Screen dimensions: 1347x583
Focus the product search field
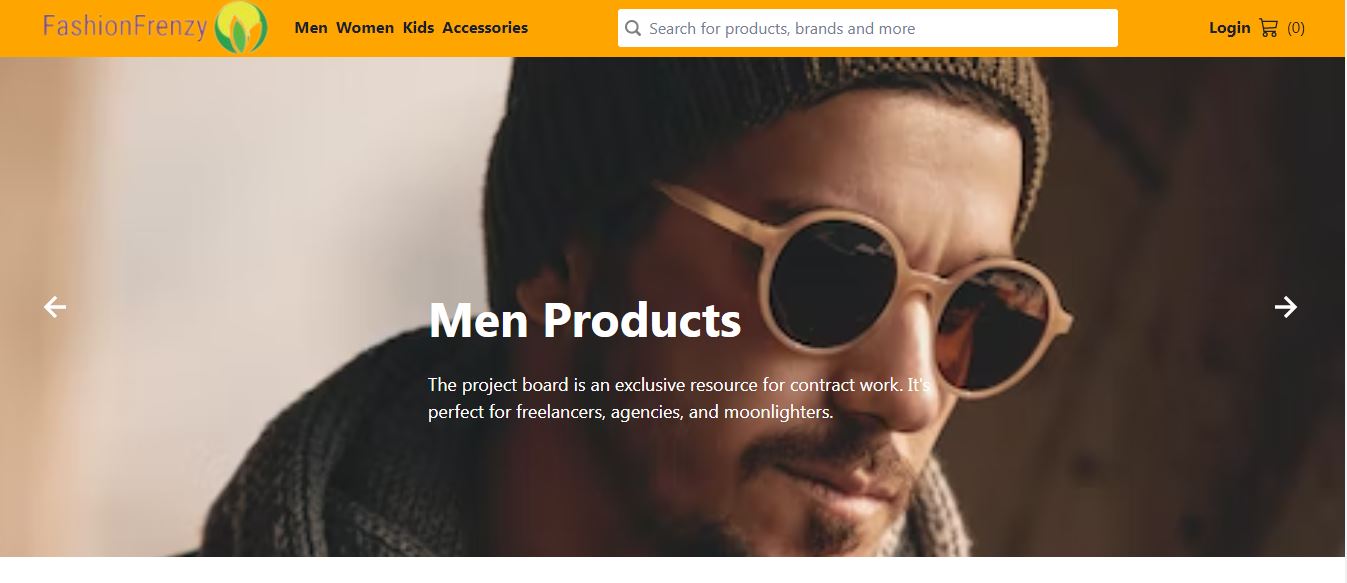point(870,28)
